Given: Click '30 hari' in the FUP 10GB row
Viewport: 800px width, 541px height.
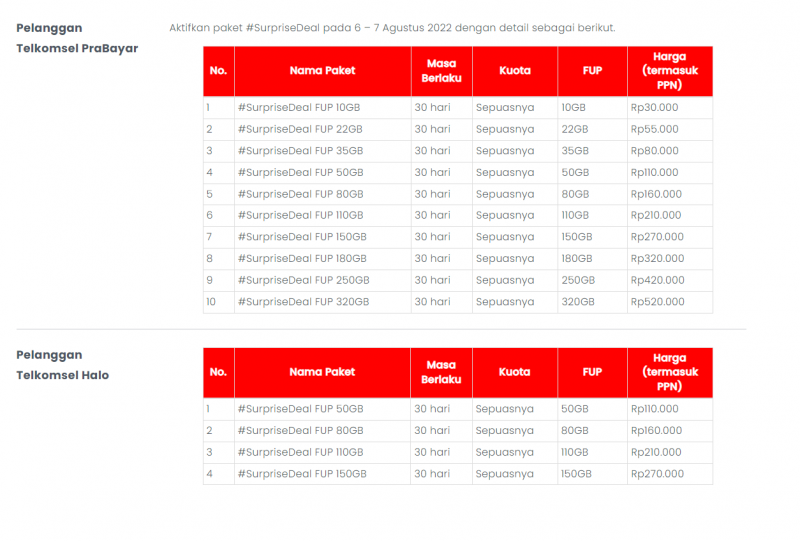Looking at the screenshot, I should pos(433,108).
